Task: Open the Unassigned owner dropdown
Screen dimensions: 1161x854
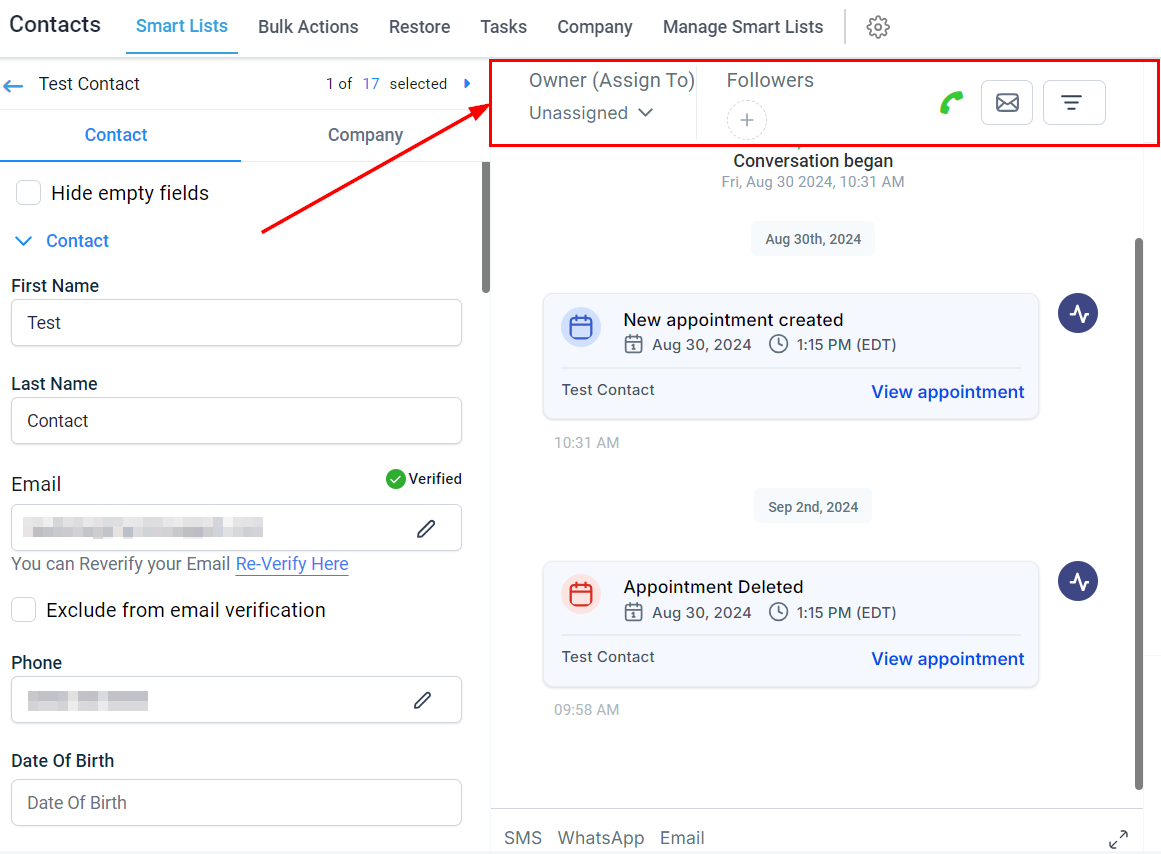Action: point(591,113)
